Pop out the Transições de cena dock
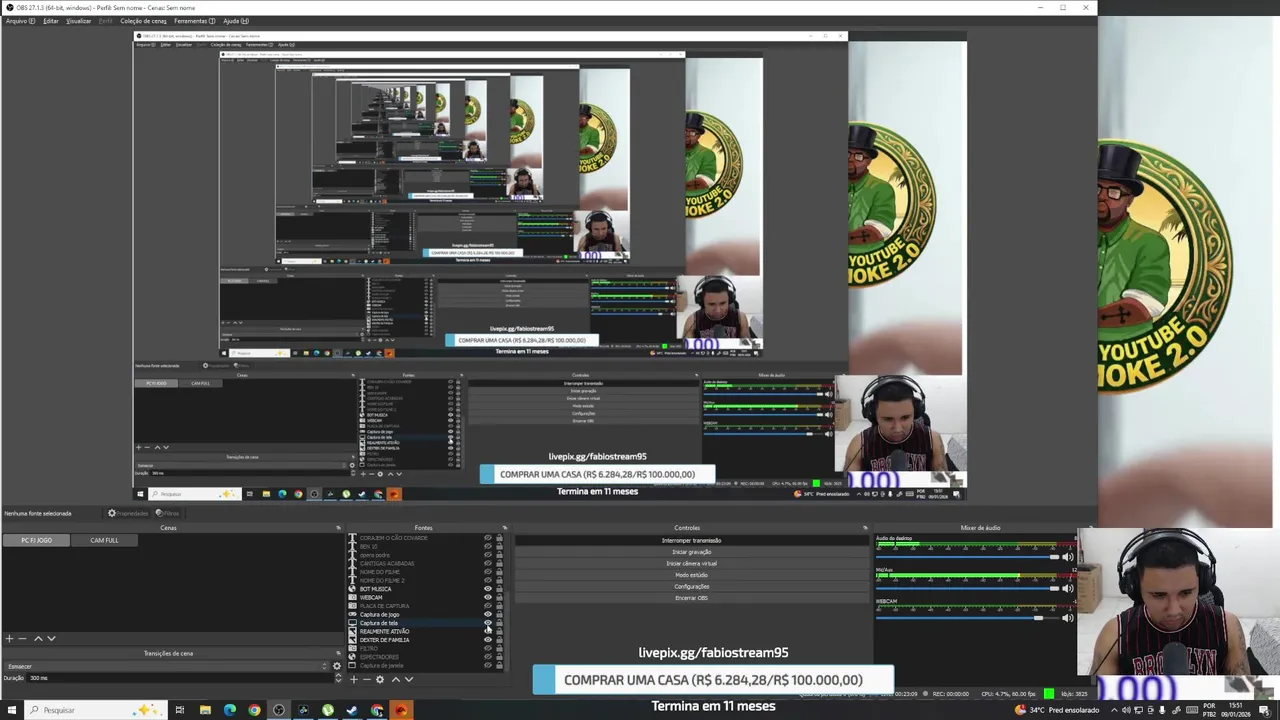This screenshot has height=720, width=1280. [338, 653]
